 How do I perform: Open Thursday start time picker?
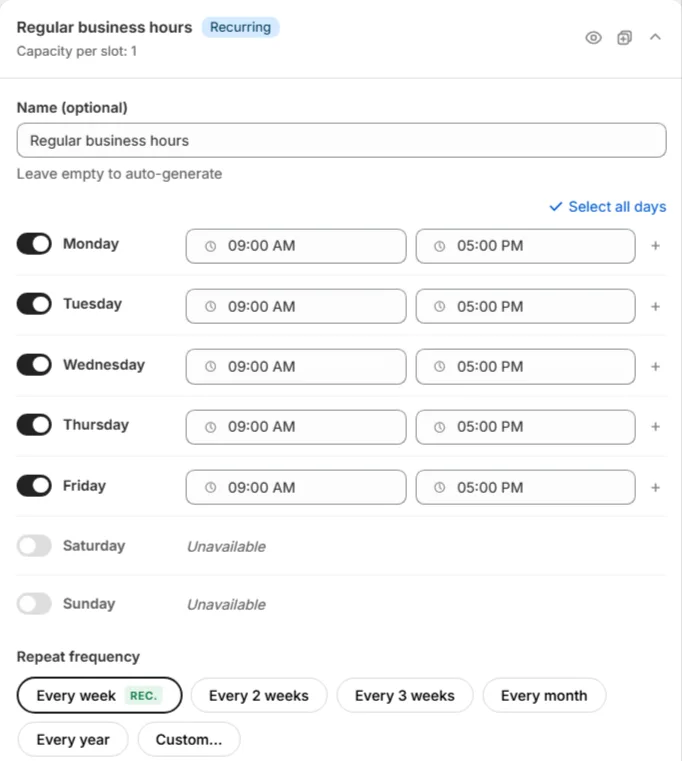[296, 427]
